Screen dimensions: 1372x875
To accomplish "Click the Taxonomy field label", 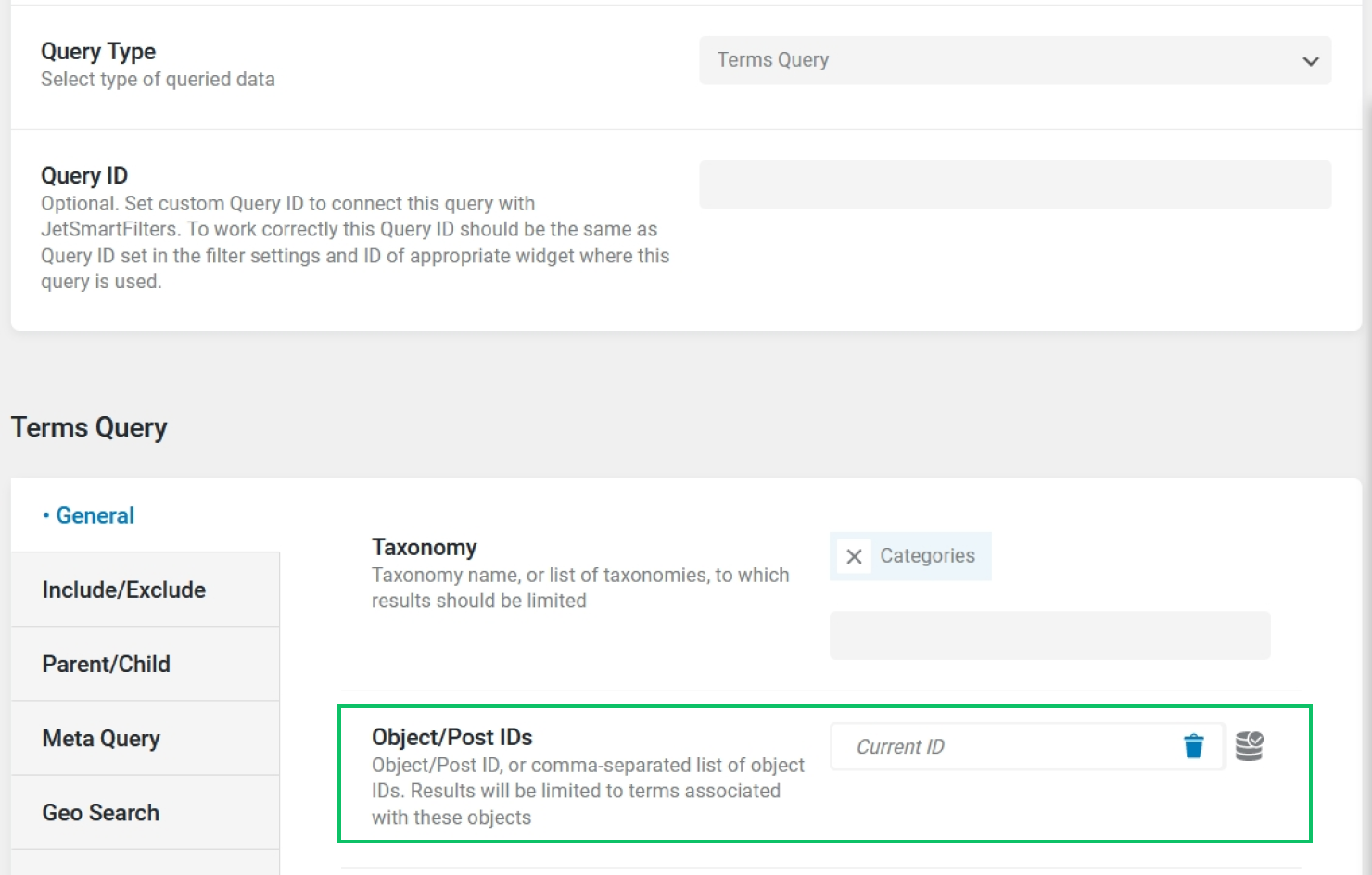I will (x=425, y=547).
